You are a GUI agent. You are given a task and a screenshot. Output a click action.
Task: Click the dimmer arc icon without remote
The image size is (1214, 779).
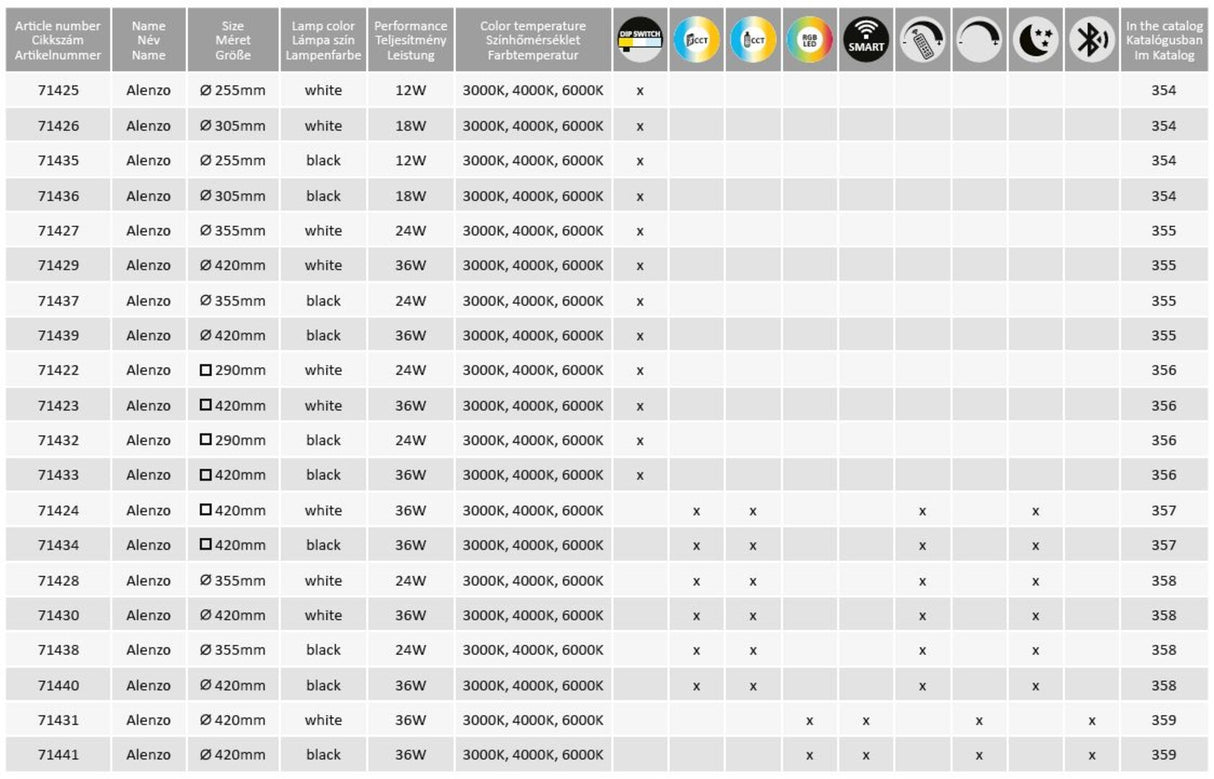point(979,40)
